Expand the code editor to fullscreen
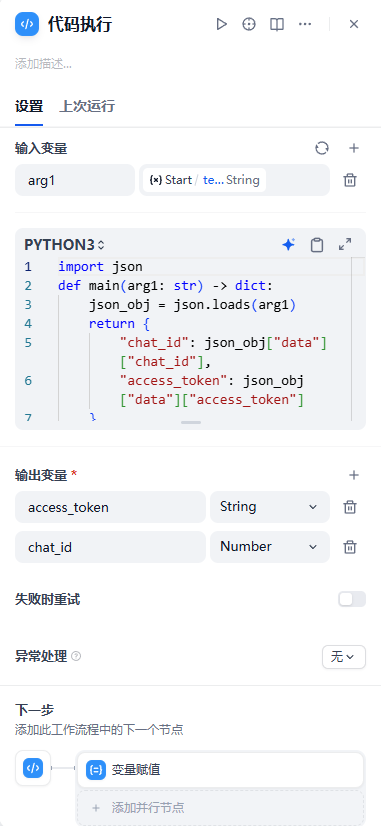This screenshot has width=381, height=826. [x=345, y=244]
